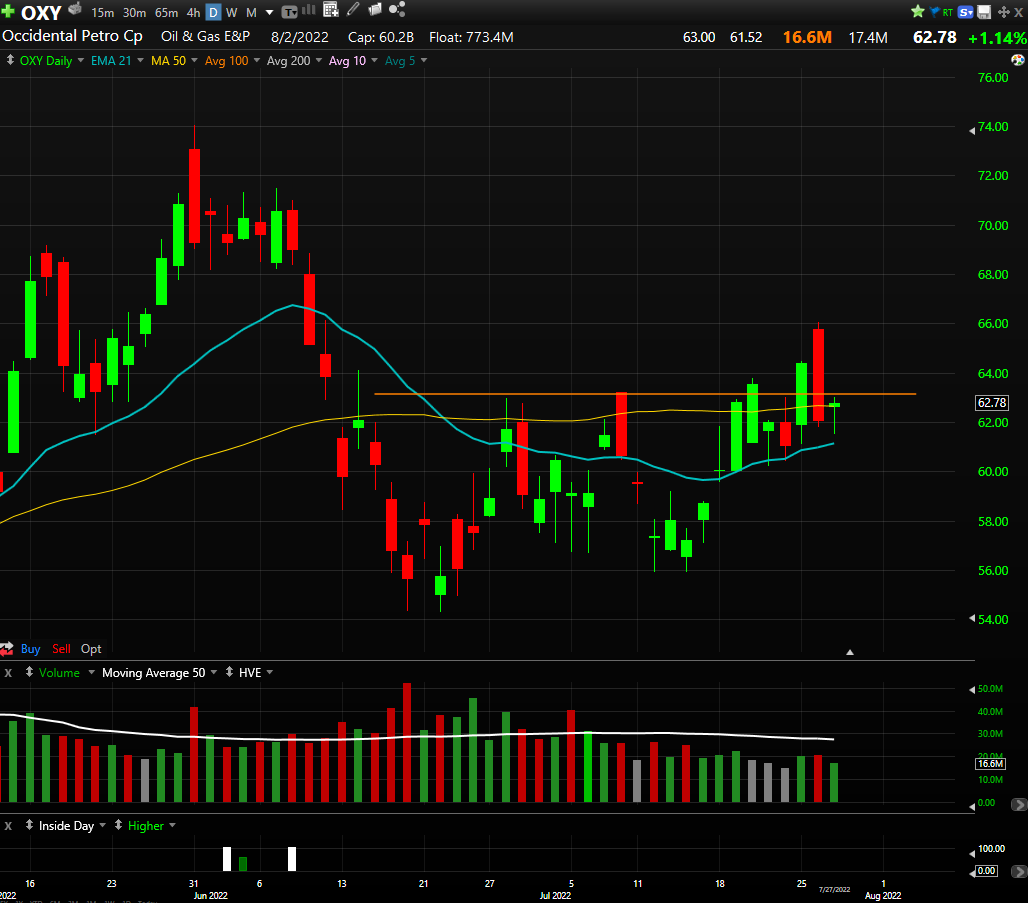This screenshot has height=903, width=1028.
Task: Click the Sell button
Action: [x=61, y=649]
